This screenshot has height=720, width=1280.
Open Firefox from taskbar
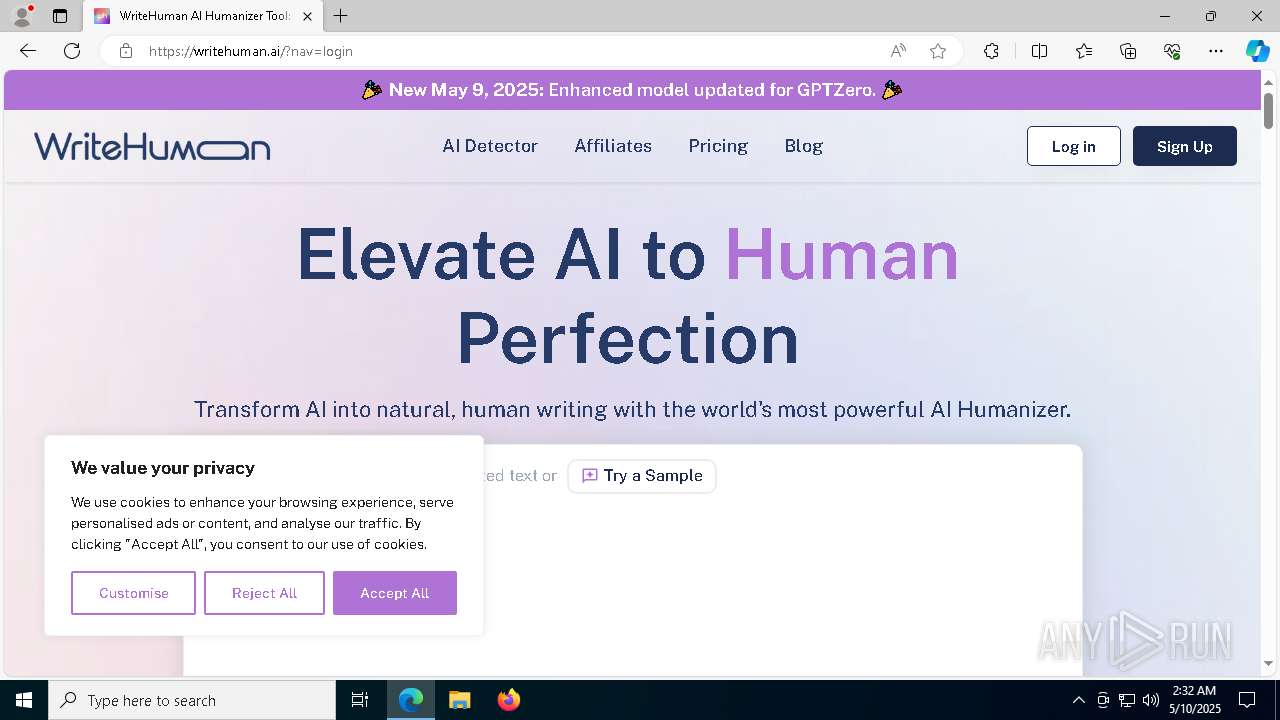(508, 700)
